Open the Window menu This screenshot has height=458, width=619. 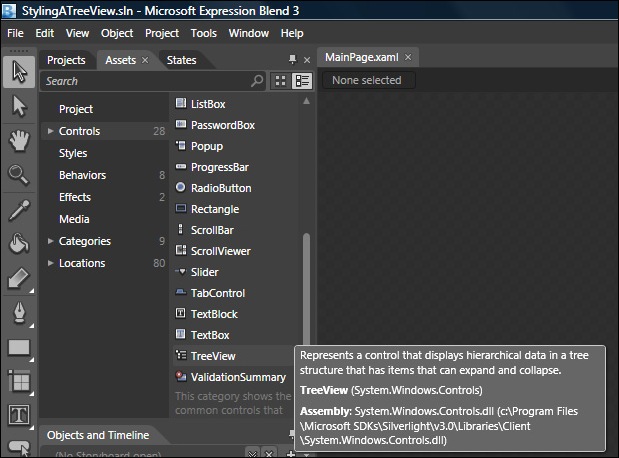click(249, 33)
